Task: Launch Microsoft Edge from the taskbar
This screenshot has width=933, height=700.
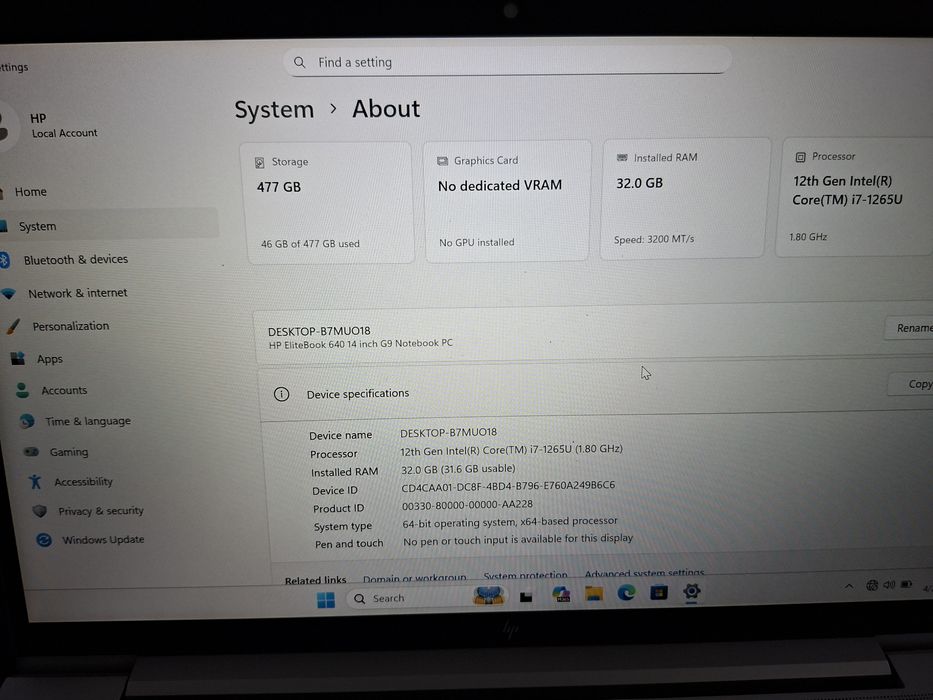Action: click(626, 592)
